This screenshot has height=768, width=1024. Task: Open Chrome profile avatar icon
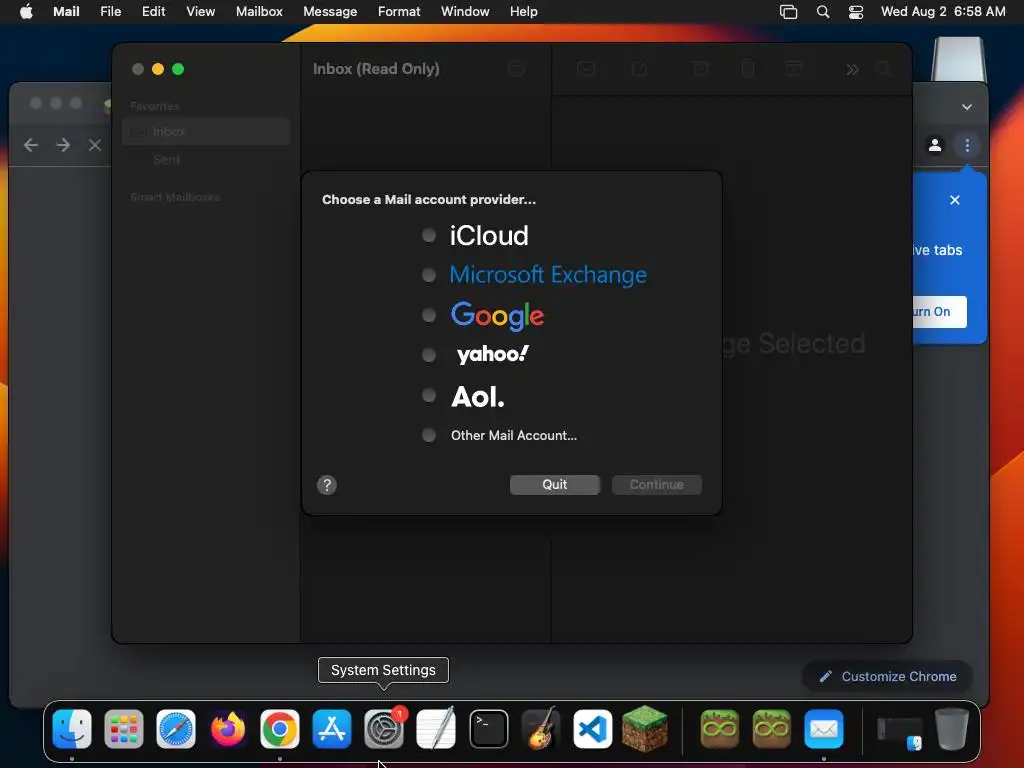[935, 145]
